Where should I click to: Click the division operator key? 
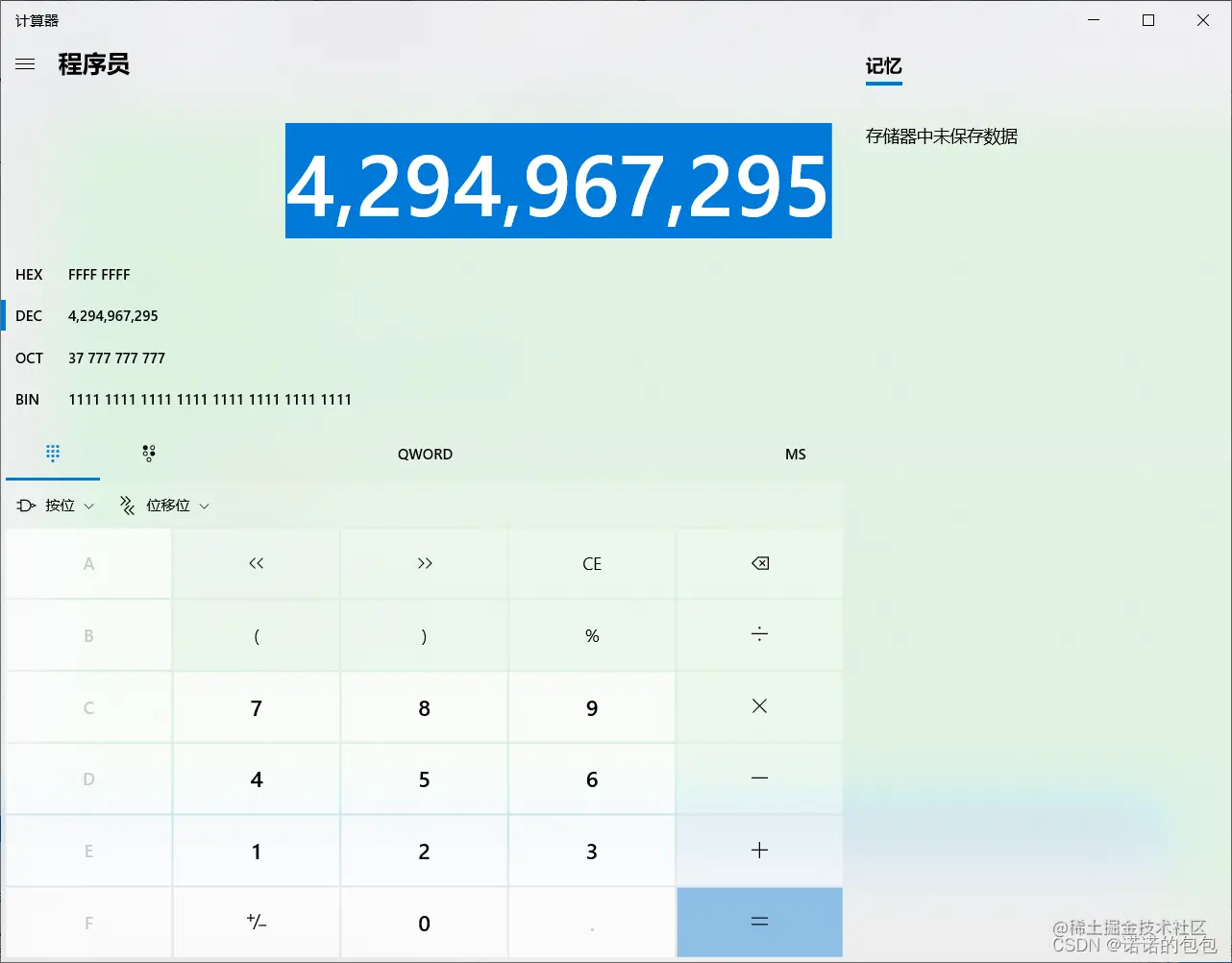759,635
